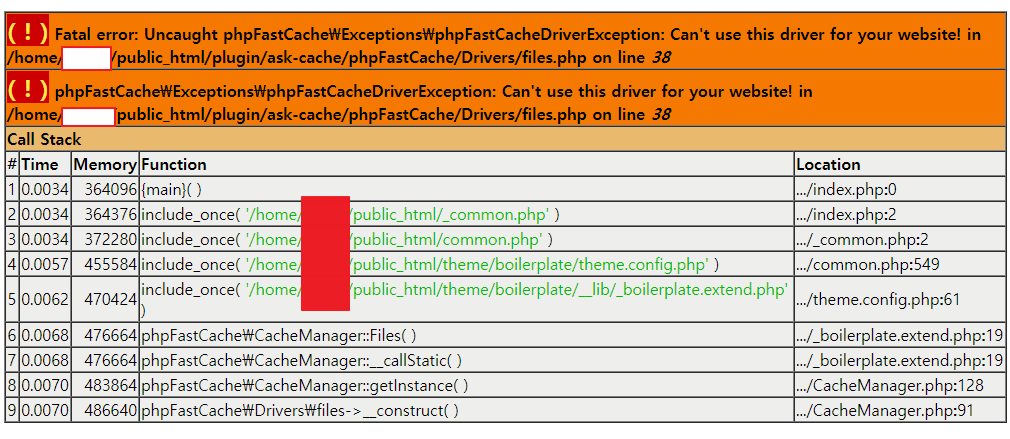Click the _boilerplate.extend.php include path text
Screen dimensions: 1010x439
(x=517, y=290)
